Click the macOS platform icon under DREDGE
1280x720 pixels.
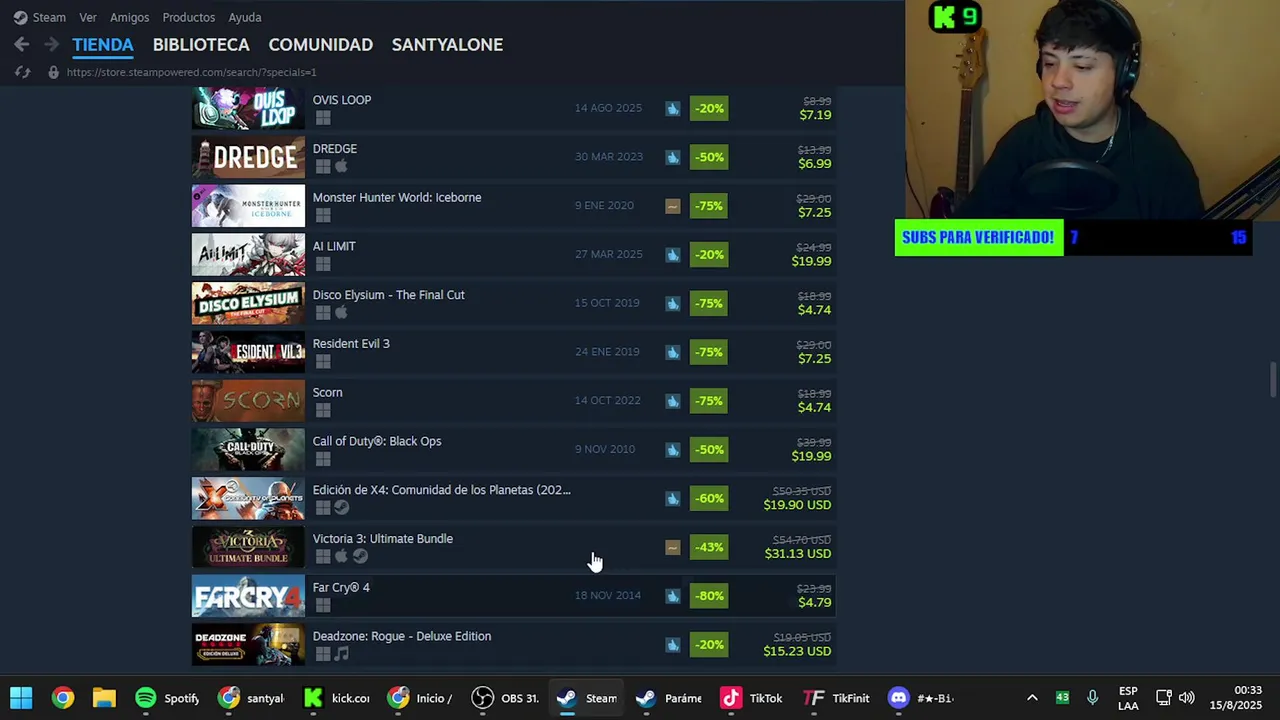341,166
